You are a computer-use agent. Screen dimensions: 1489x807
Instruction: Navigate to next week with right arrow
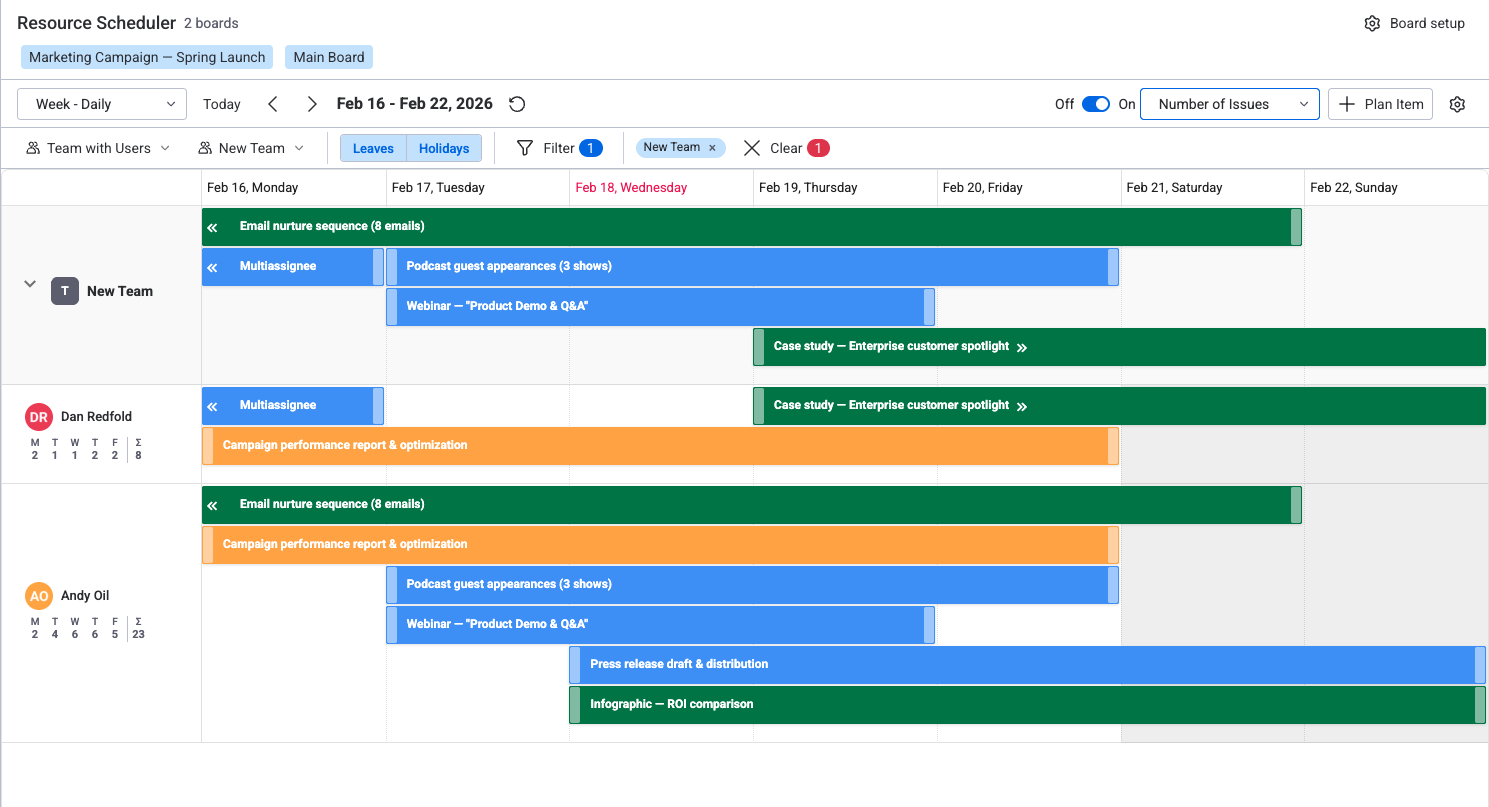[312, 103]
